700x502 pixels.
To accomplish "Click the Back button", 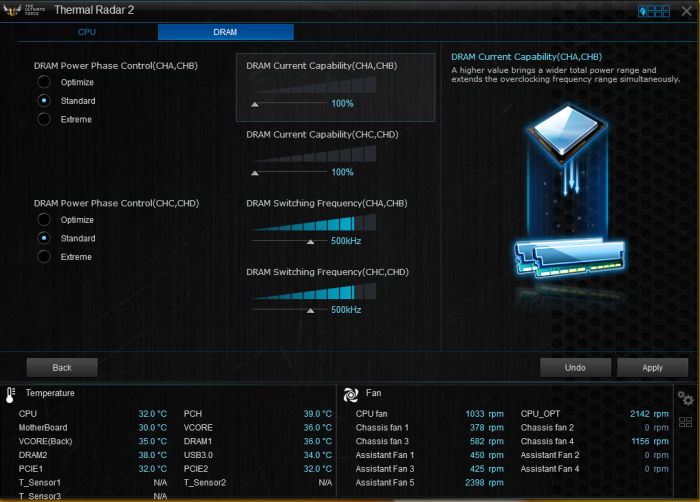I will coord(62,368).
